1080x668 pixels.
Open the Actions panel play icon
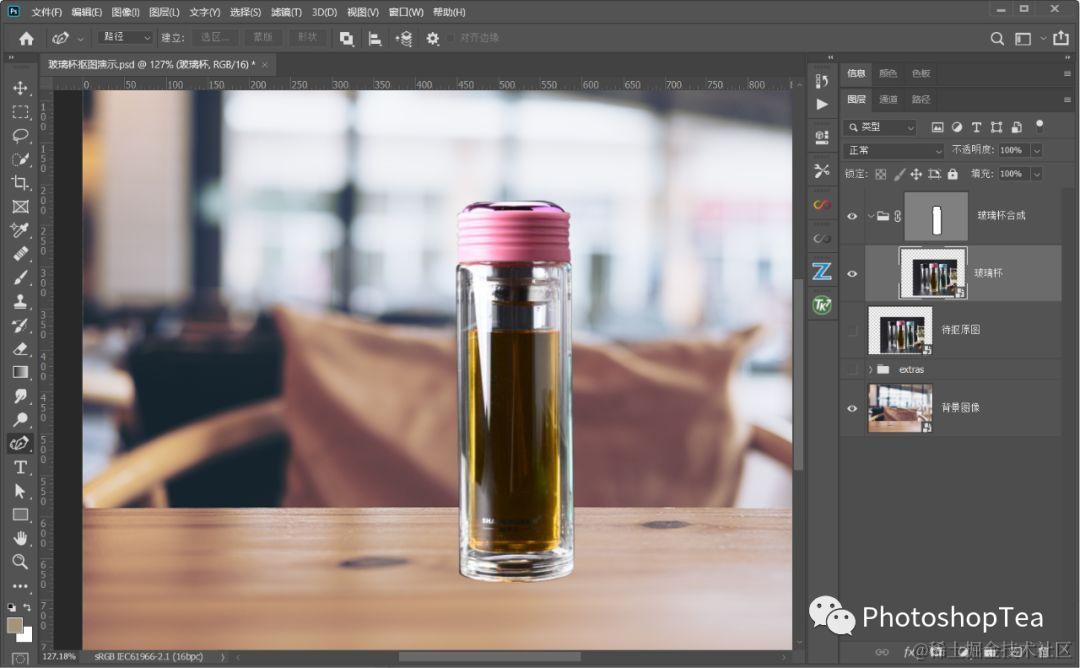click(822, 104)
